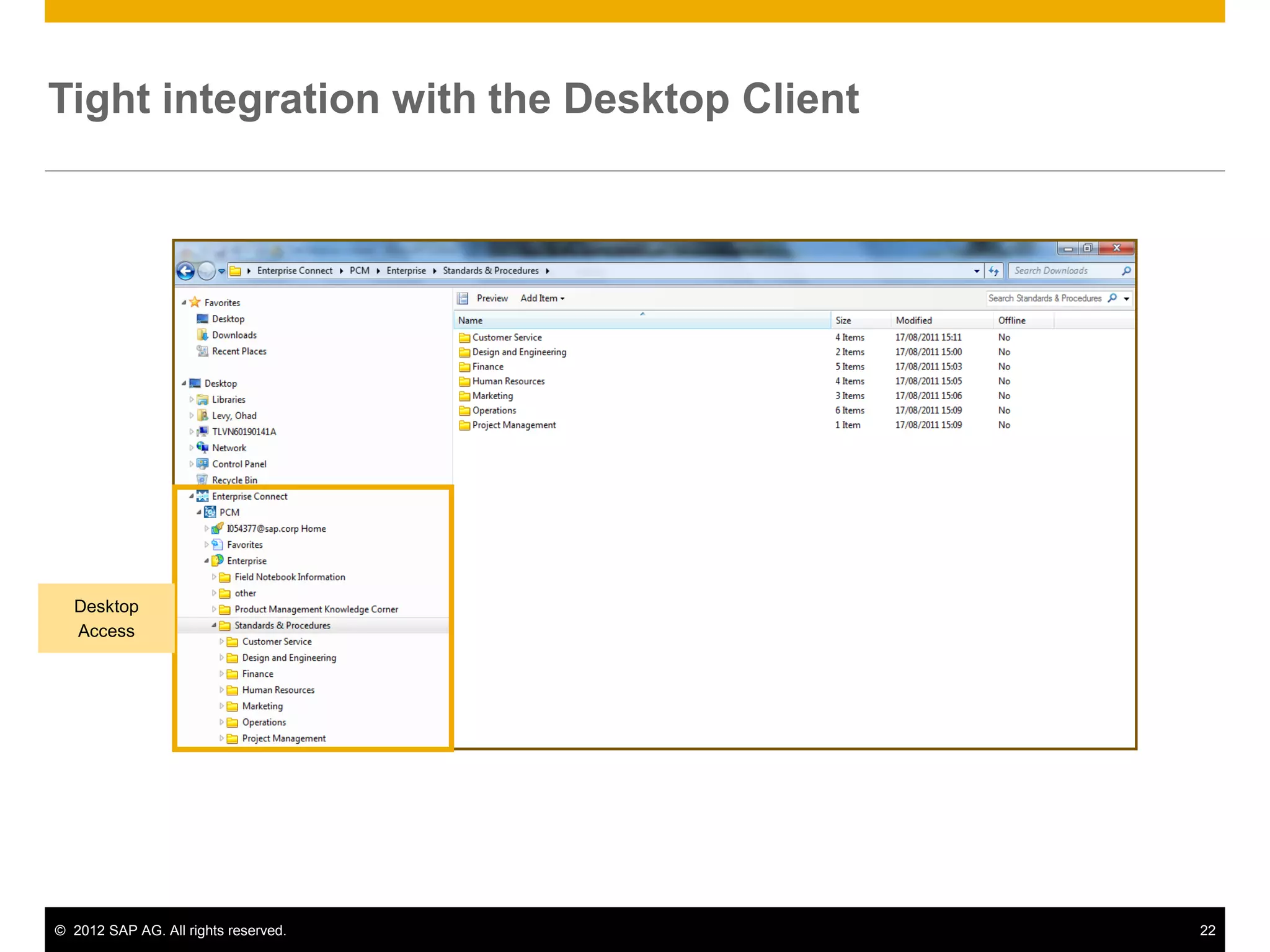The width and height of the screenshot is (1270, 952).
Task: Open search options dropdown arrow at toolbar right
Action: click(1127, 299)
